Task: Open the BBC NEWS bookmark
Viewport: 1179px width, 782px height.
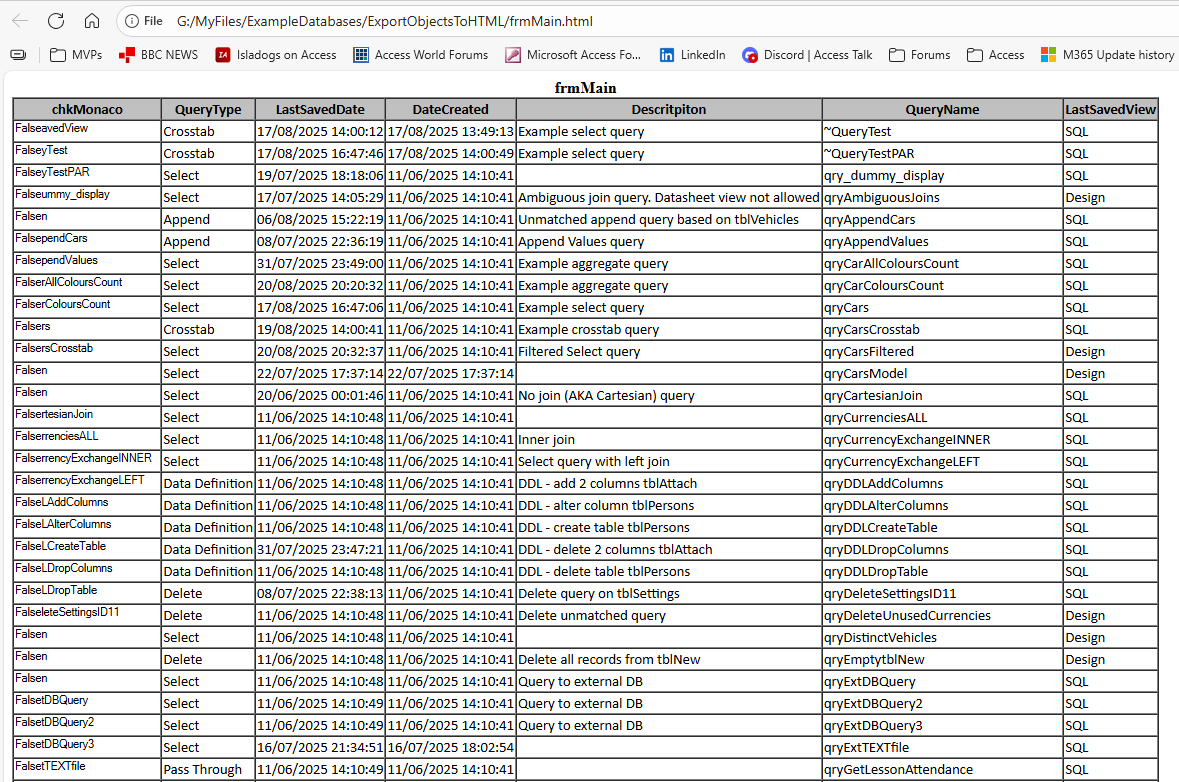Action: (159, 55)
